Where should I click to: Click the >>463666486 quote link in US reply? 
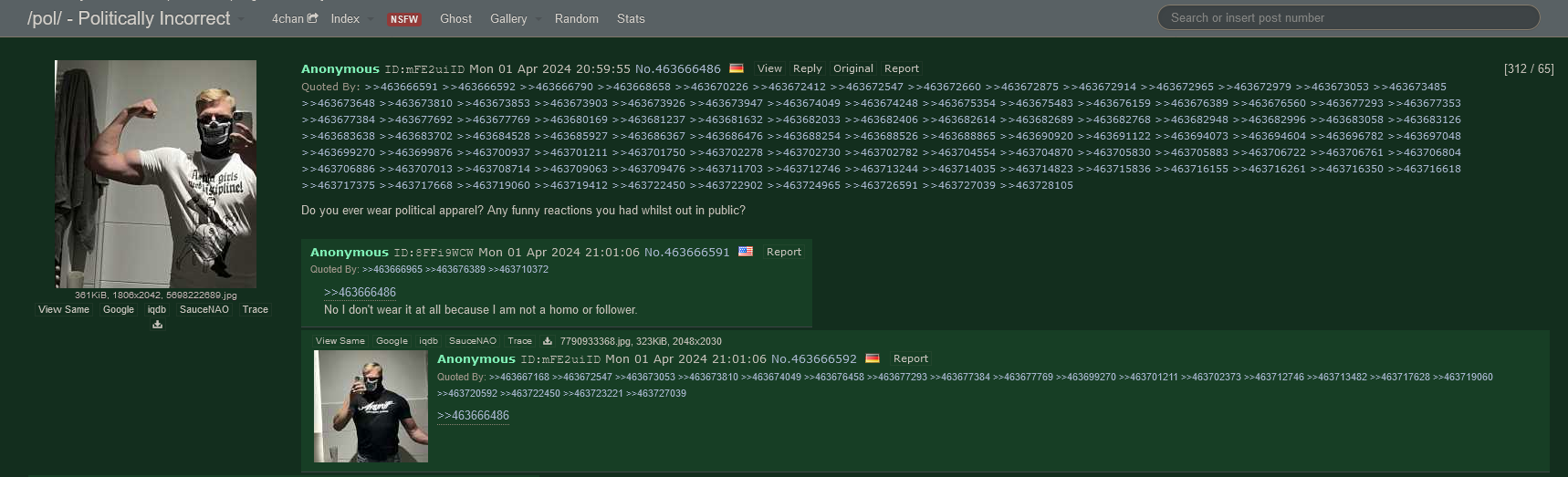(x=360, y=292)
